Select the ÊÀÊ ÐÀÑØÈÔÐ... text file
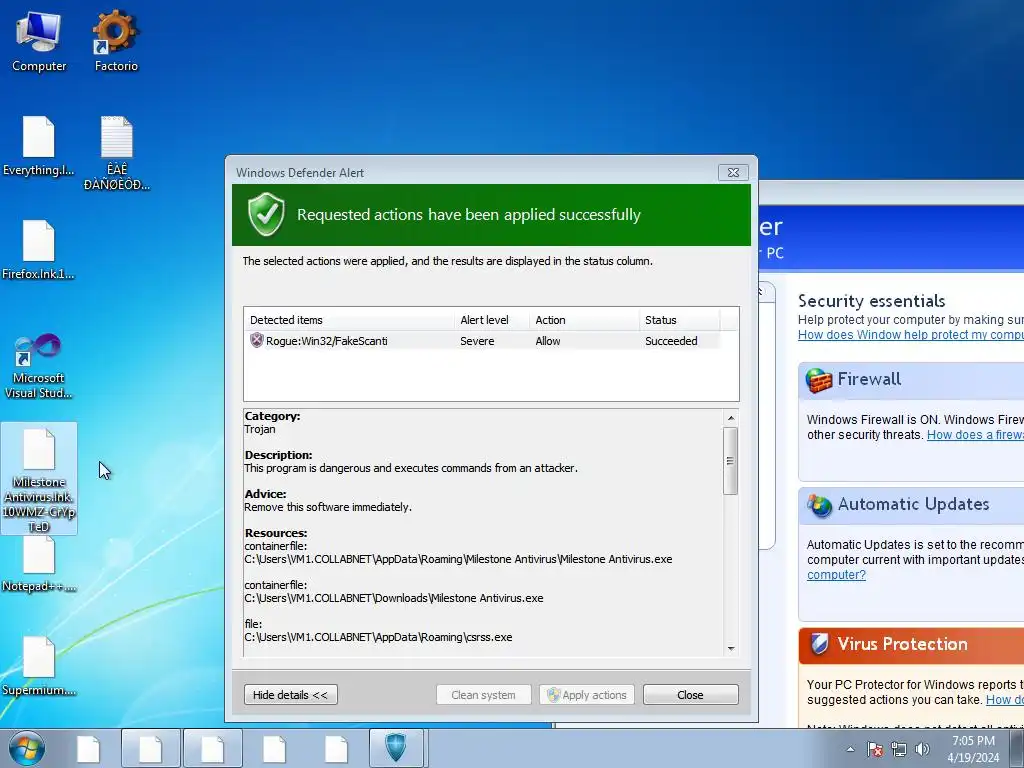 point(116,153)
